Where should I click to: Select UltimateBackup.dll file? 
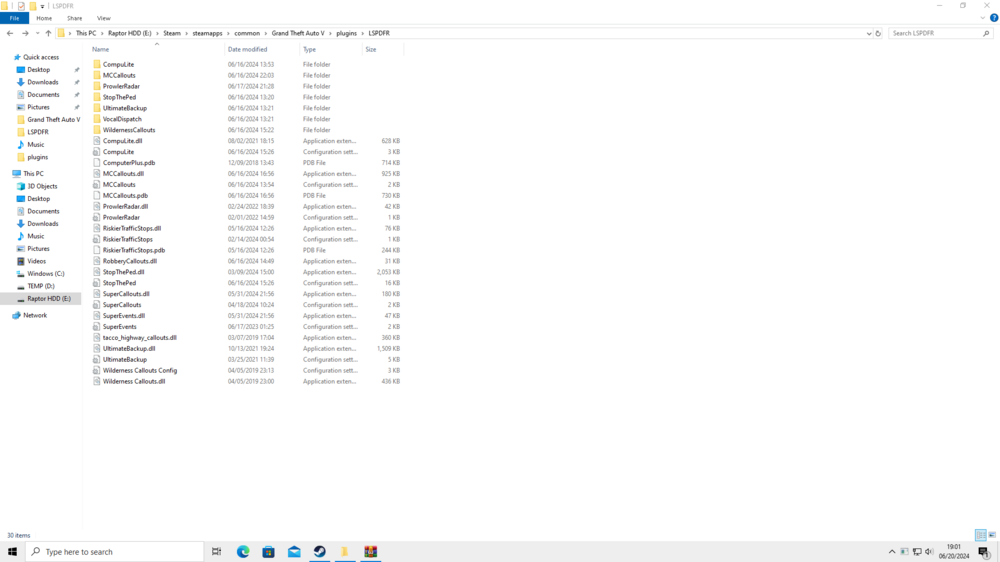click(x=129, y=348)
